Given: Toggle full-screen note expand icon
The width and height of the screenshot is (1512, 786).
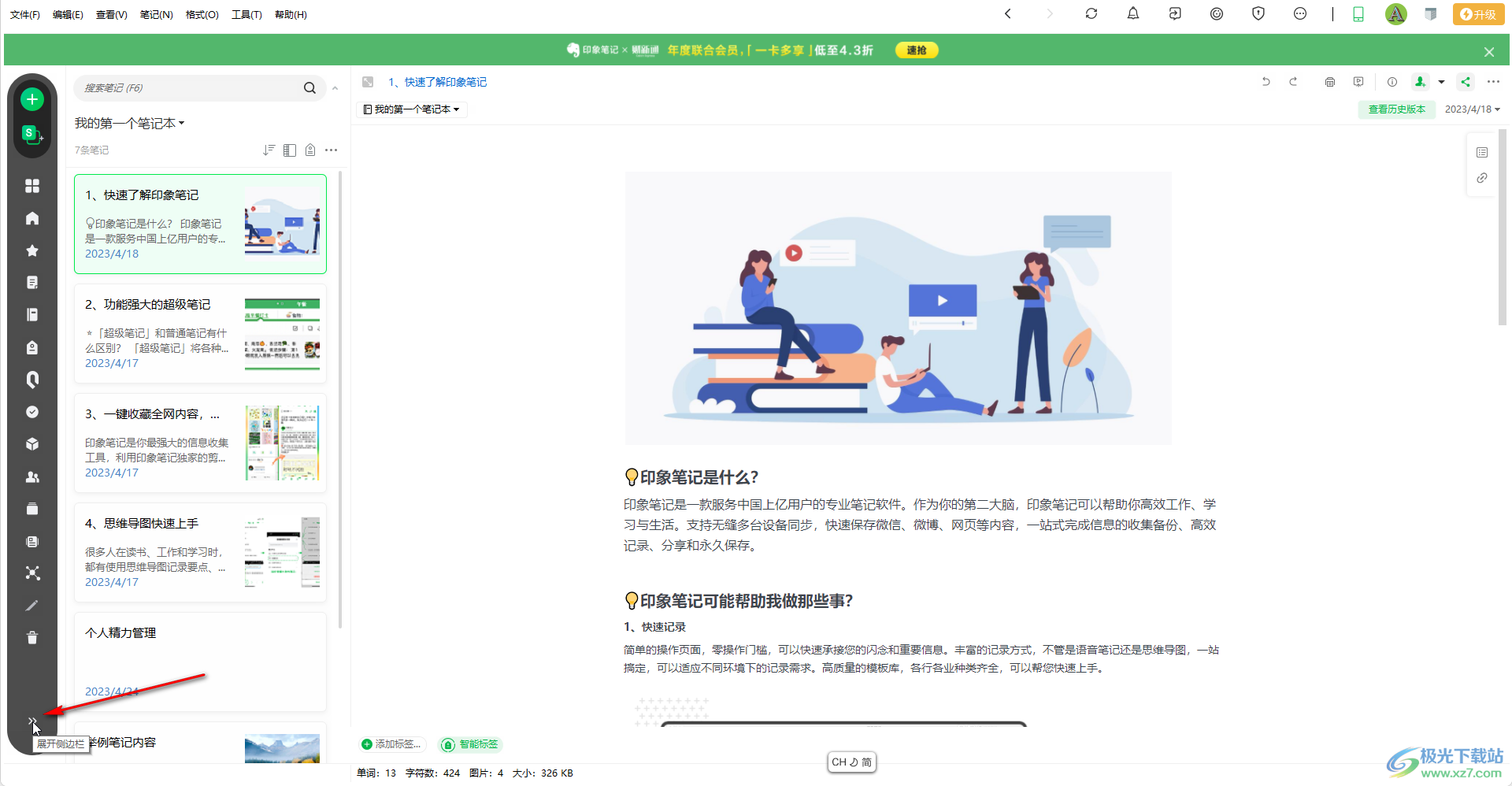Looking at the screenshot, I should pyautogui.click(x=368, y=82).
